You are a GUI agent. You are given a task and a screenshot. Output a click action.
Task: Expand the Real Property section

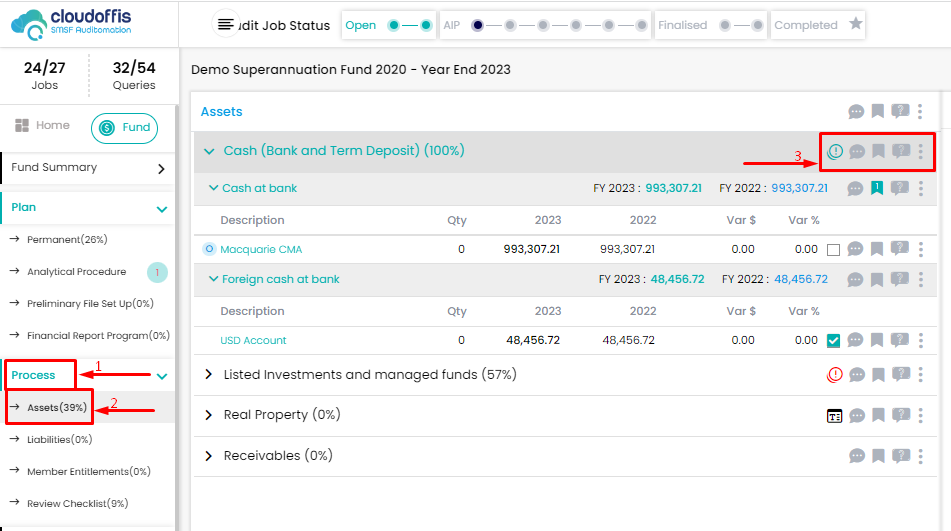(209, 415)
